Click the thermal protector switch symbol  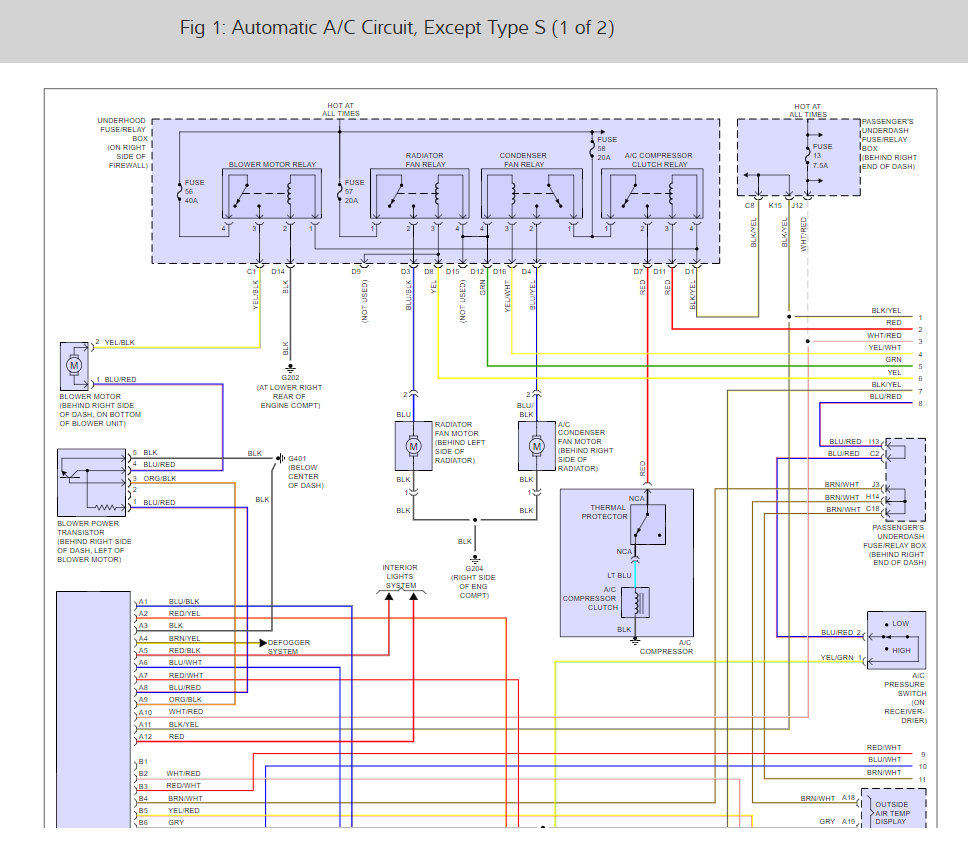point(648,524)
